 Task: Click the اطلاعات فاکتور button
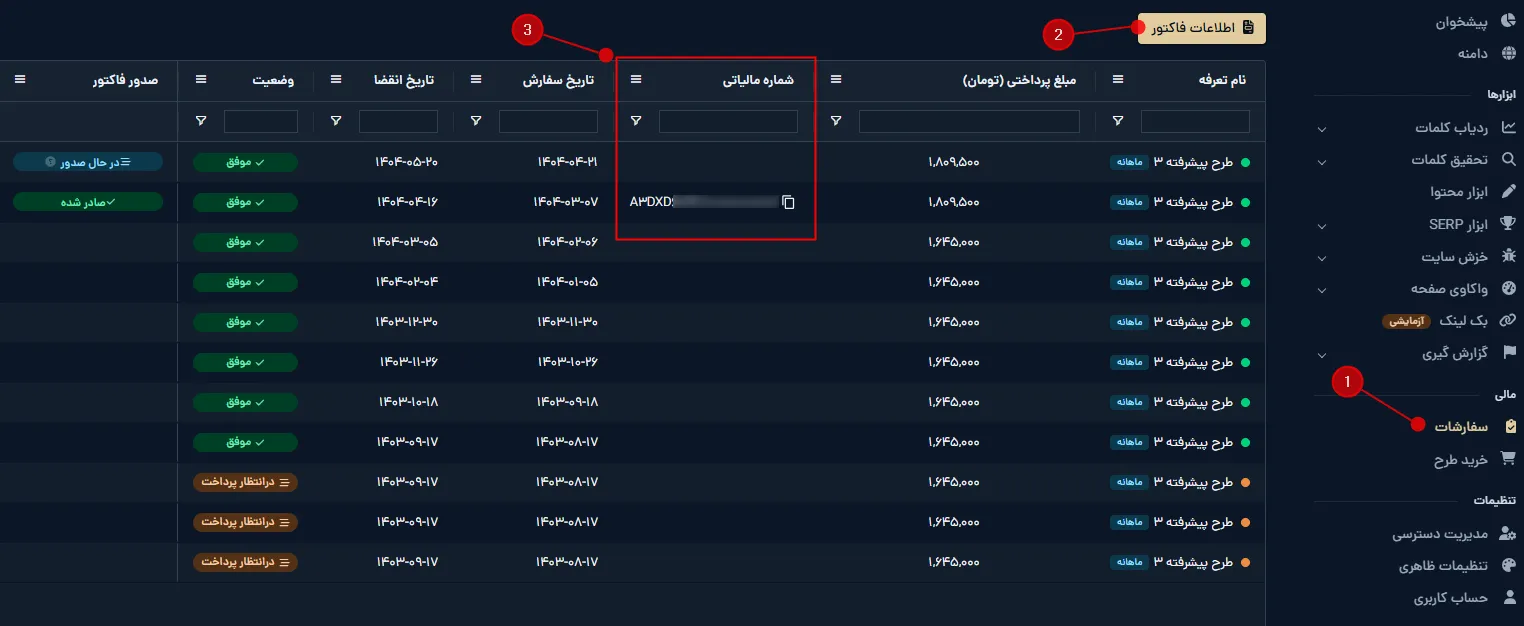(x=1202, y=28)
